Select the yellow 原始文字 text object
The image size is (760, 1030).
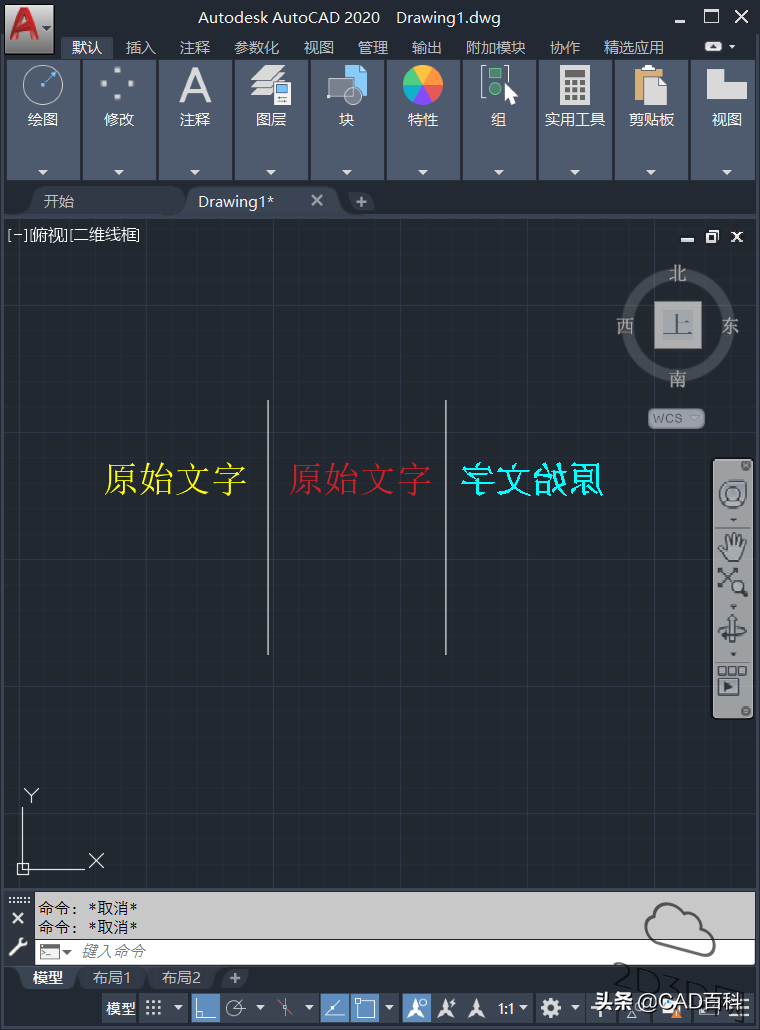coord(175,478)
